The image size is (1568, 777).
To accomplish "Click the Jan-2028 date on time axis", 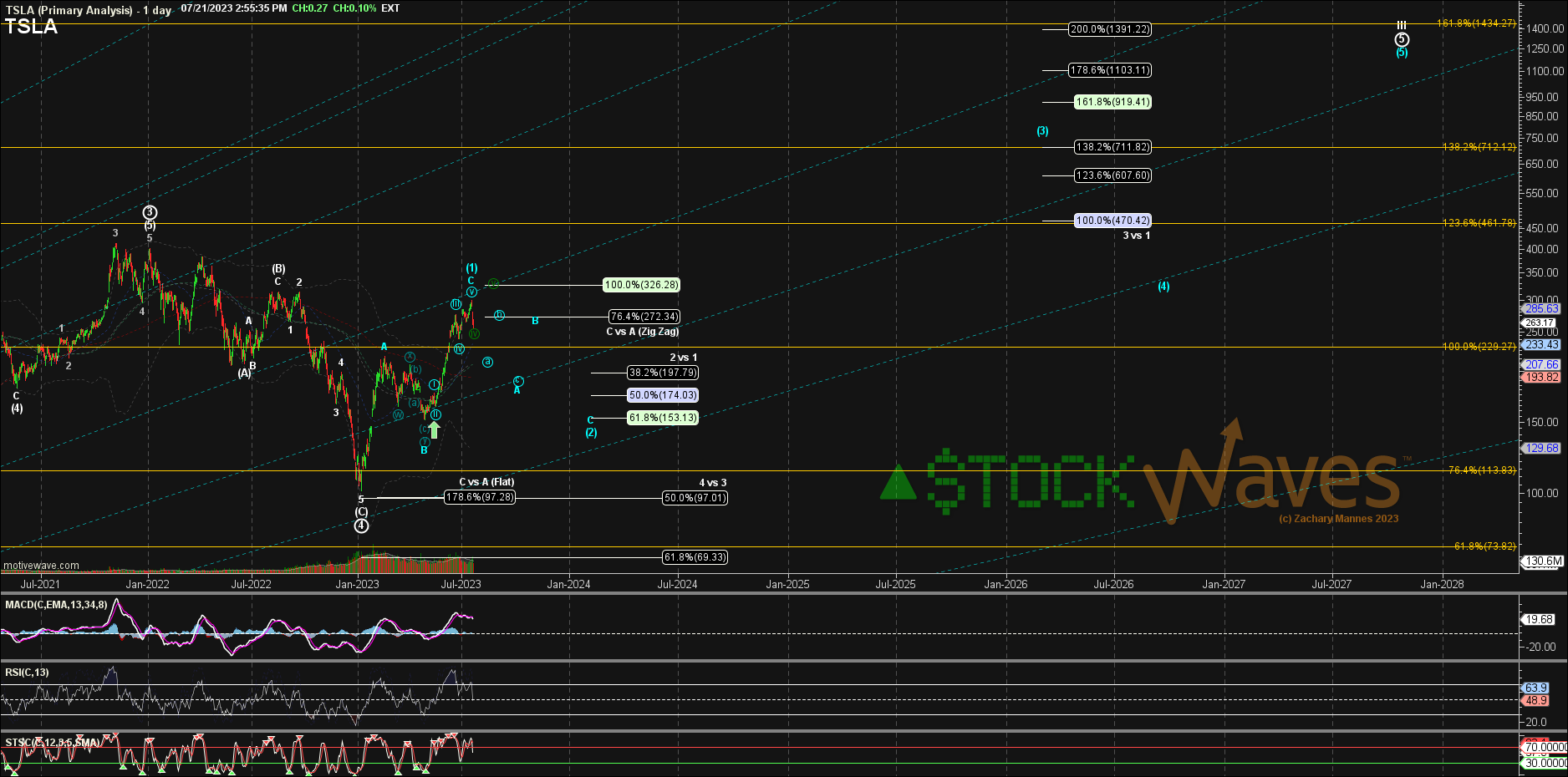I will (x=1442, y=585).
